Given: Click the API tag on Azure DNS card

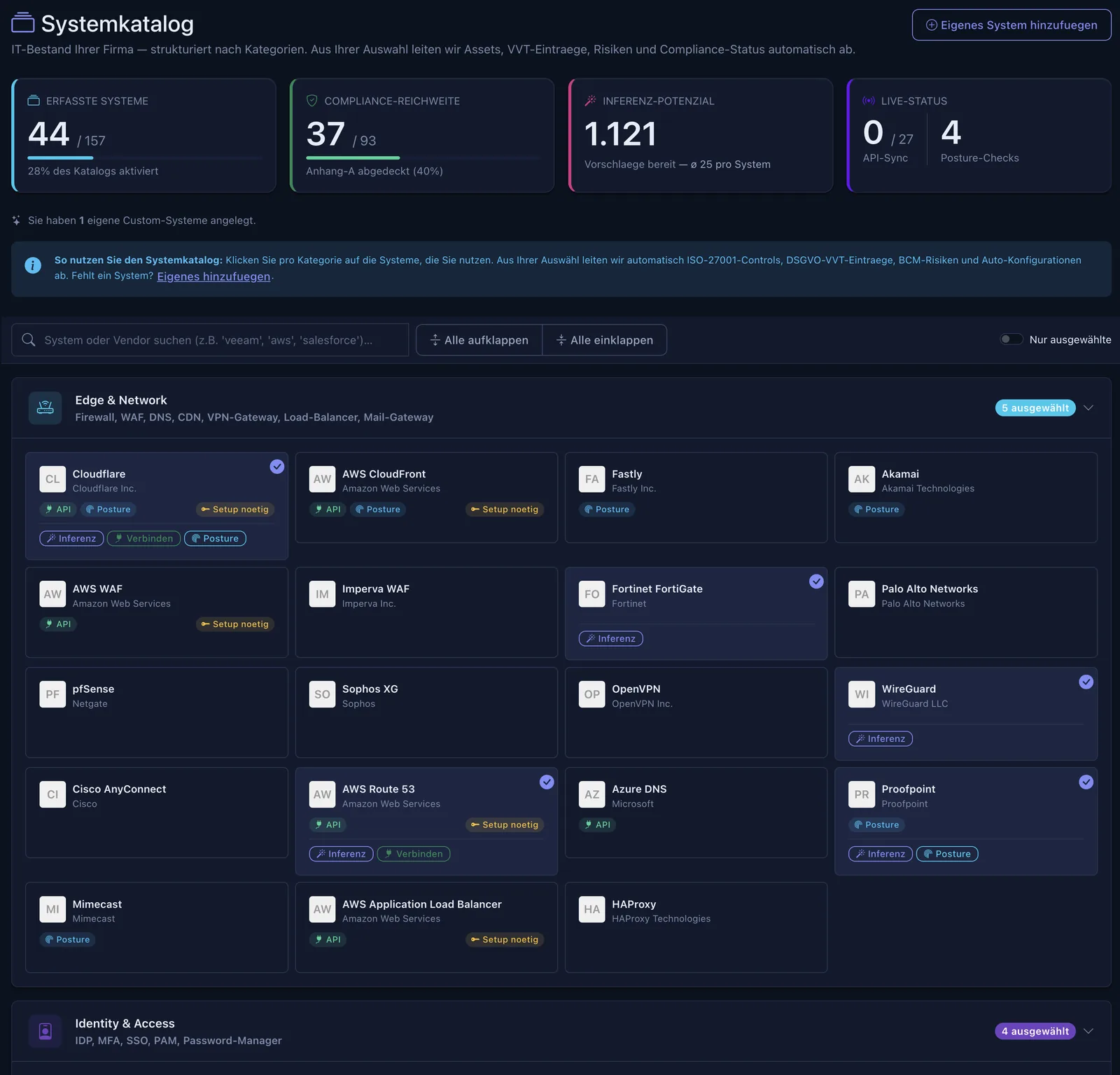Looking at the screenshot, I should point(597,825).
